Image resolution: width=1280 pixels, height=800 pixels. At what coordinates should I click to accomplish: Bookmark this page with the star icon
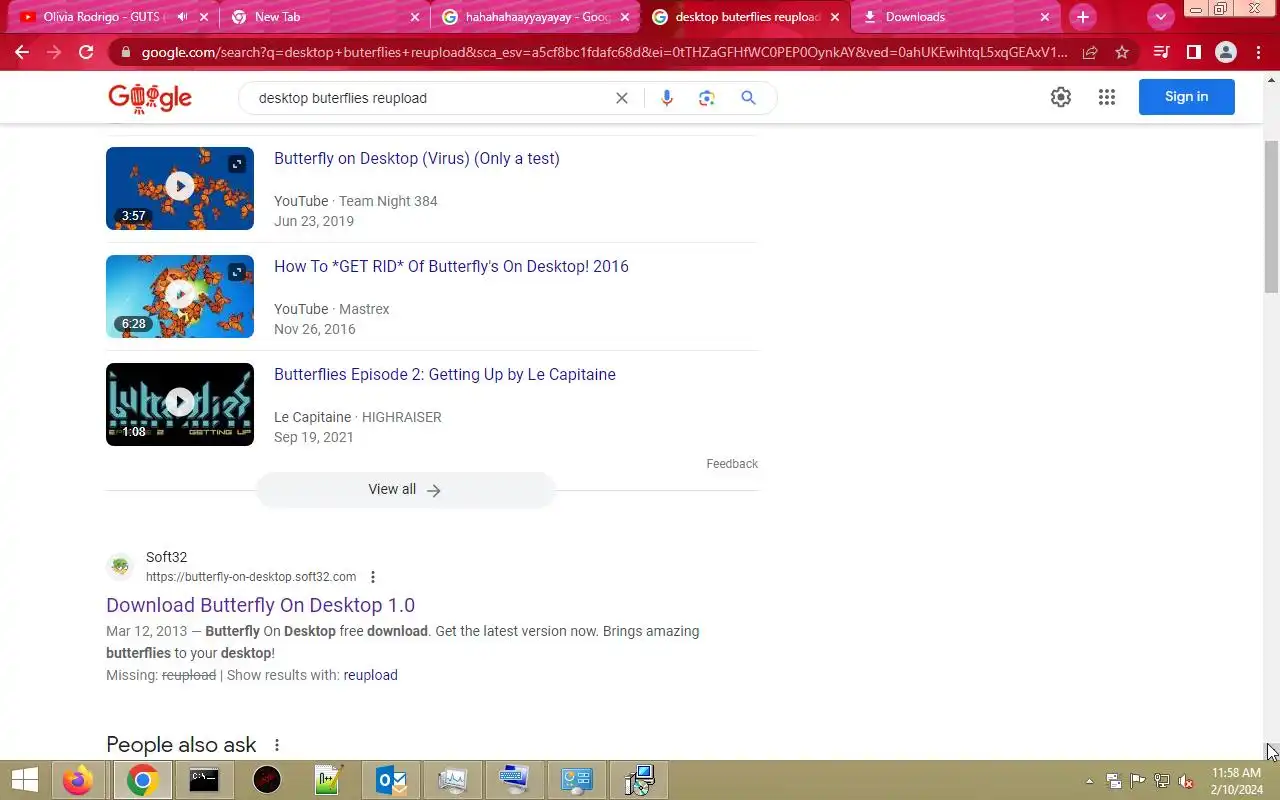pyautogui.click(x=1122, y=52)
